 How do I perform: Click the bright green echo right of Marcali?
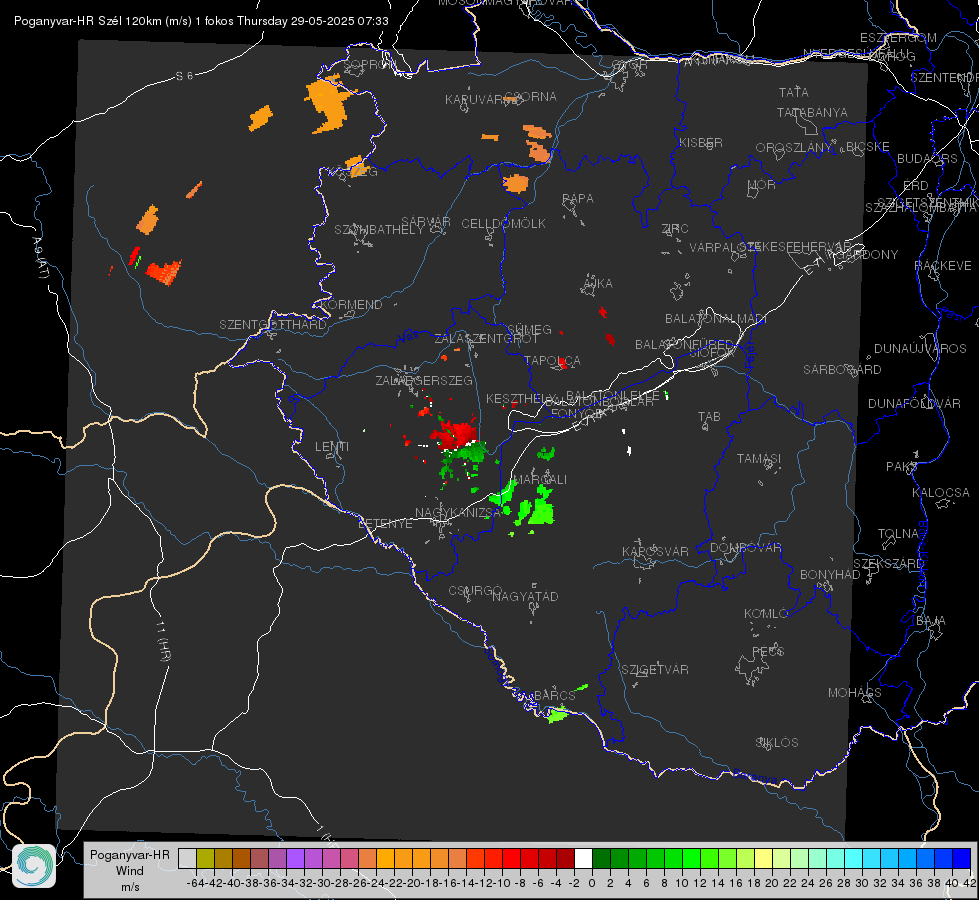point(541,507)
